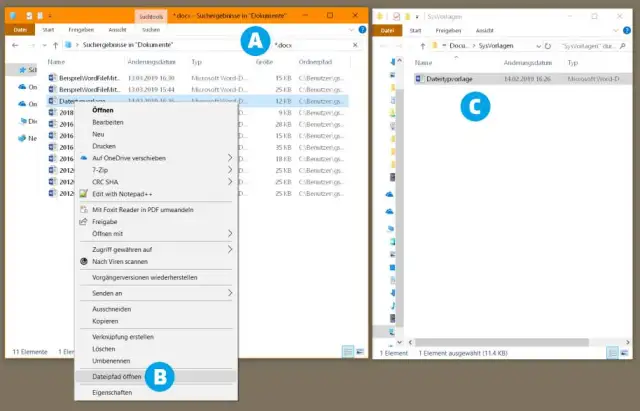Click Word icon of Dateitypvorlage in right window
Image resolution: width=640 pixels, height=411 pixels.
[420, 77]
